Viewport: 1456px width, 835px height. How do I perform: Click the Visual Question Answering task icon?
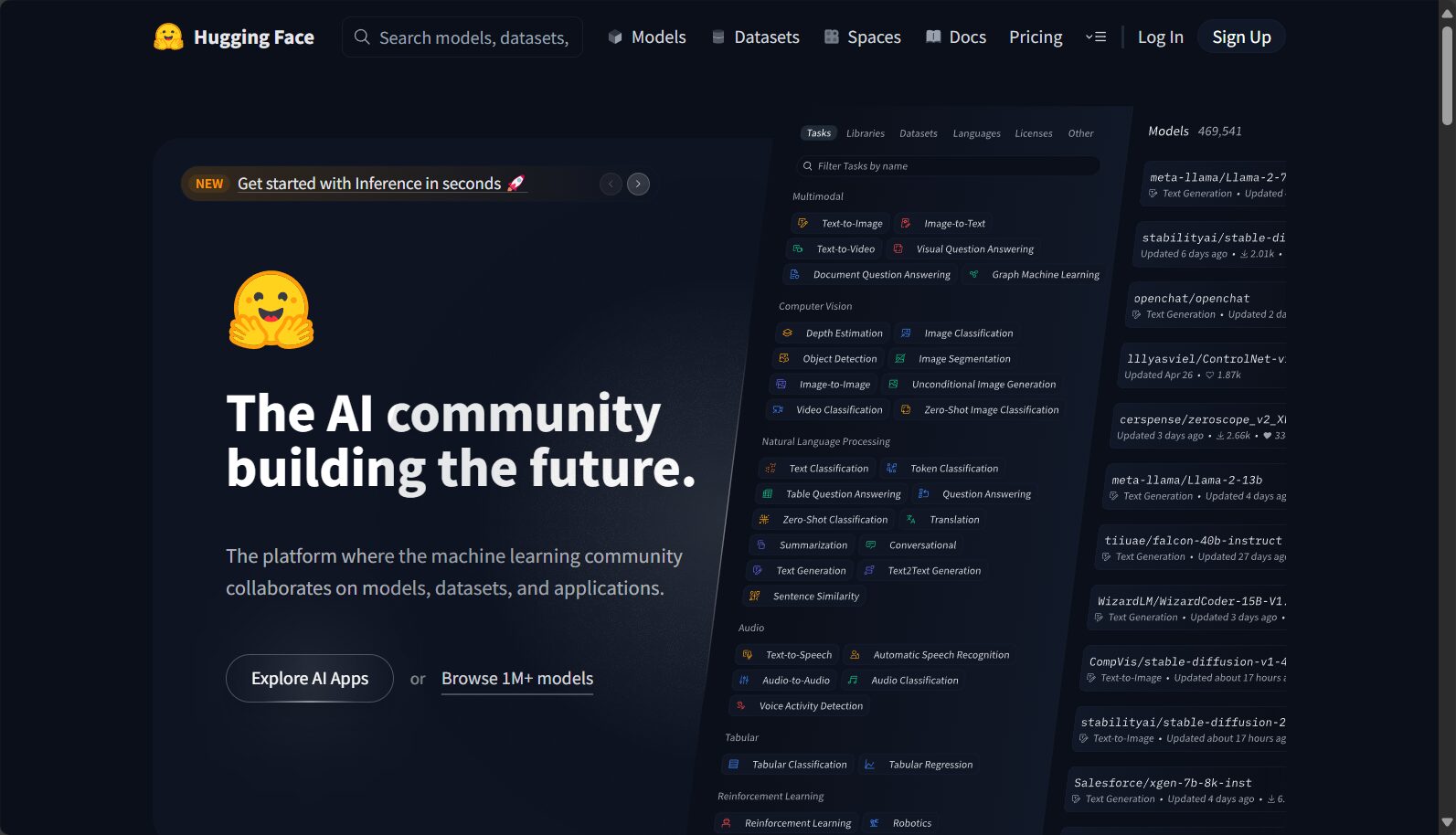coord(898,248)
